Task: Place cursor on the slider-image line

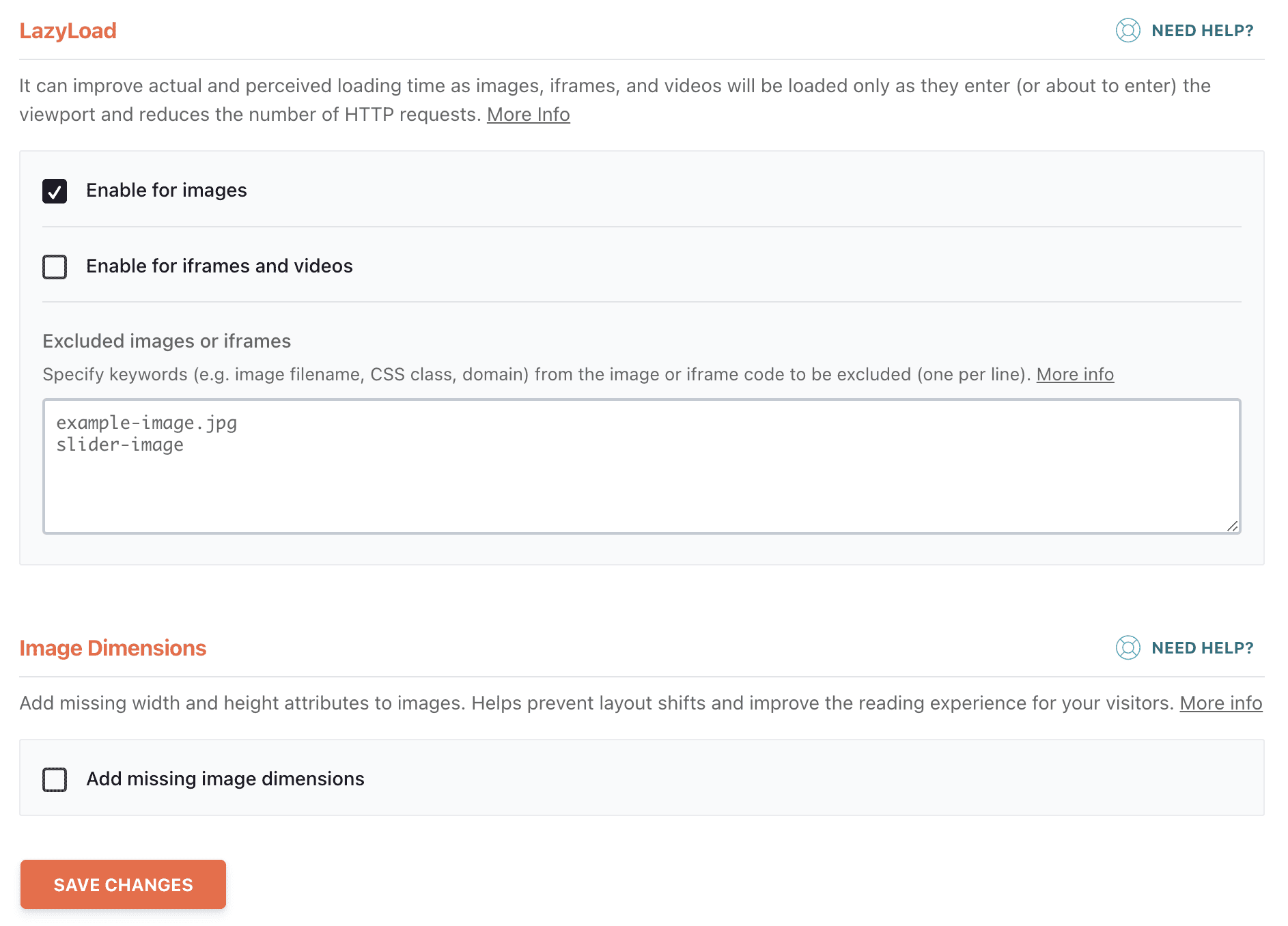Action: coord(120,445)
